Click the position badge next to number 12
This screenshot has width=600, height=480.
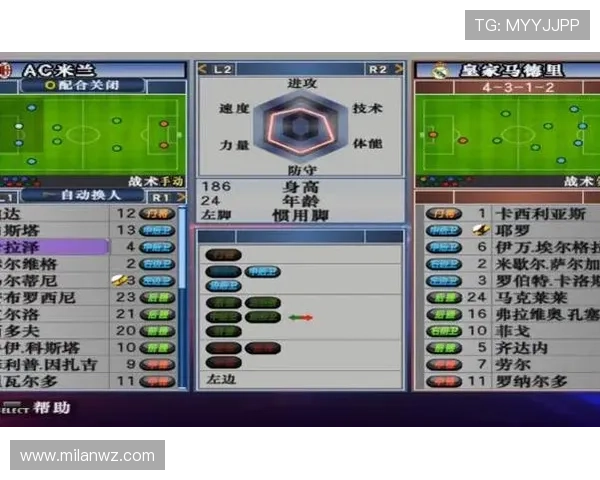(157, 213)
